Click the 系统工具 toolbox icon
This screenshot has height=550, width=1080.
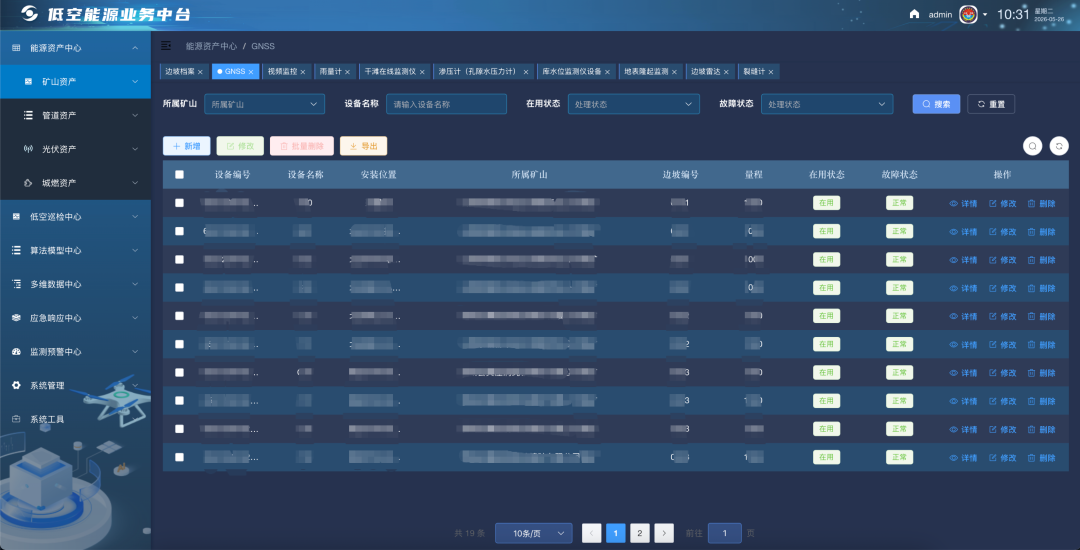click(17, 419)
